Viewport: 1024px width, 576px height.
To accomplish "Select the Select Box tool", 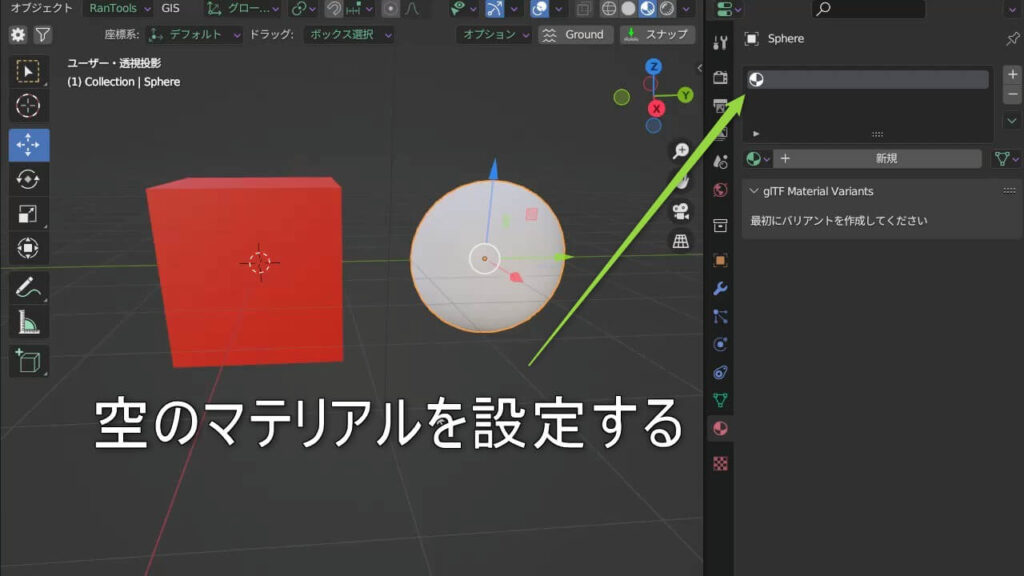I will (28, 71).
